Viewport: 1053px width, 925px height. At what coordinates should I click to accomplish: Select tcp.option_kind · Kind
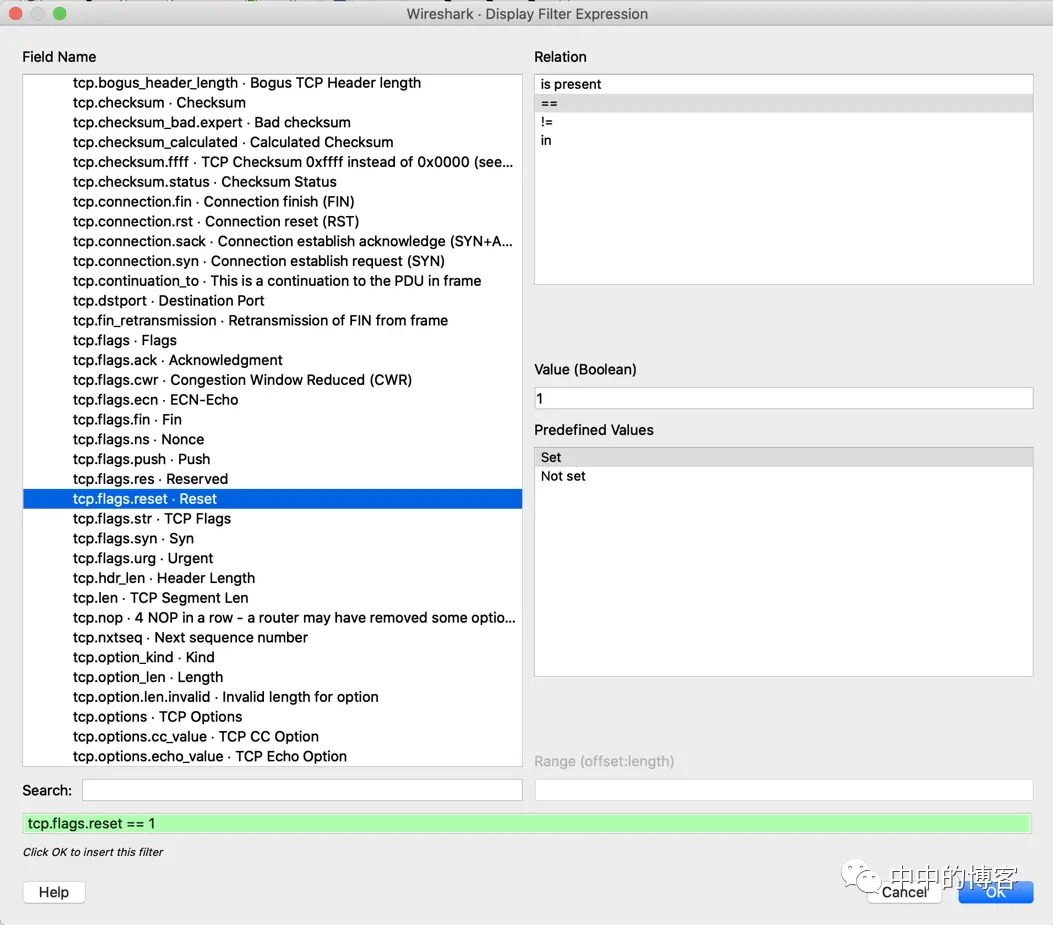coord(273,658)
